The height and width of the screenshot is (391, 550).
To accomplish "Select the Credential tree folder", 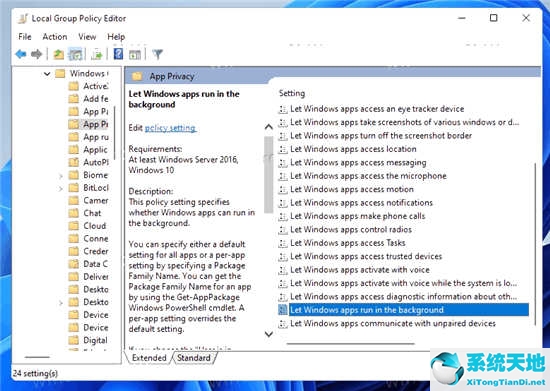I will pos(88,251).
